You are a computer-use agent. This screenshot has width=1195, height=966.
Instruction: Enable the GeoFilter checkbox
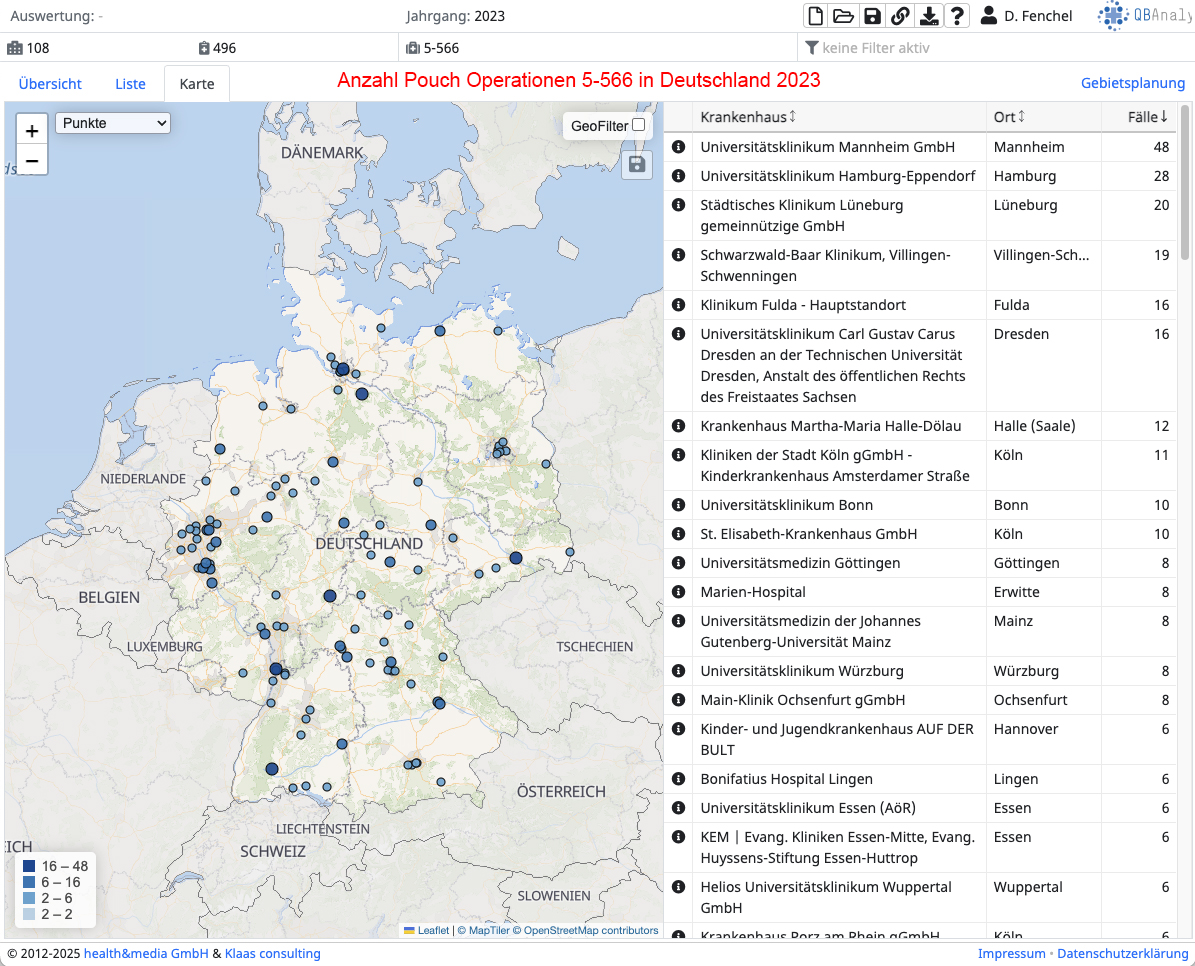(x=639, y=125)
